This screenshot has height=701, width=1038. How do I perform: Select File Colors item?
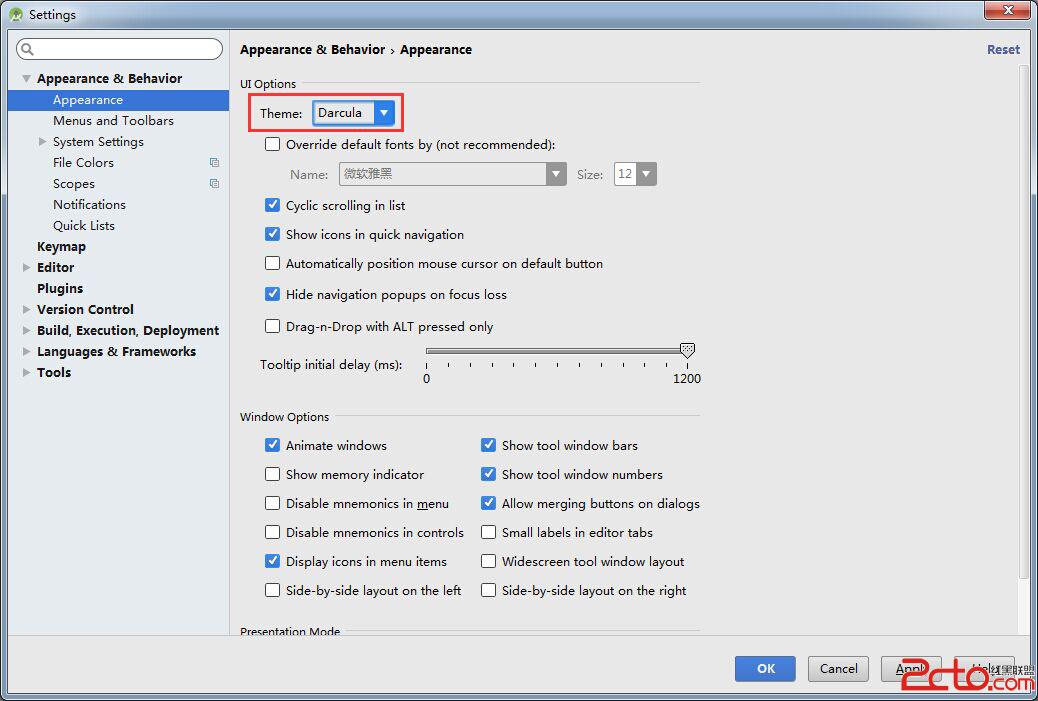(x=83, y=162)
